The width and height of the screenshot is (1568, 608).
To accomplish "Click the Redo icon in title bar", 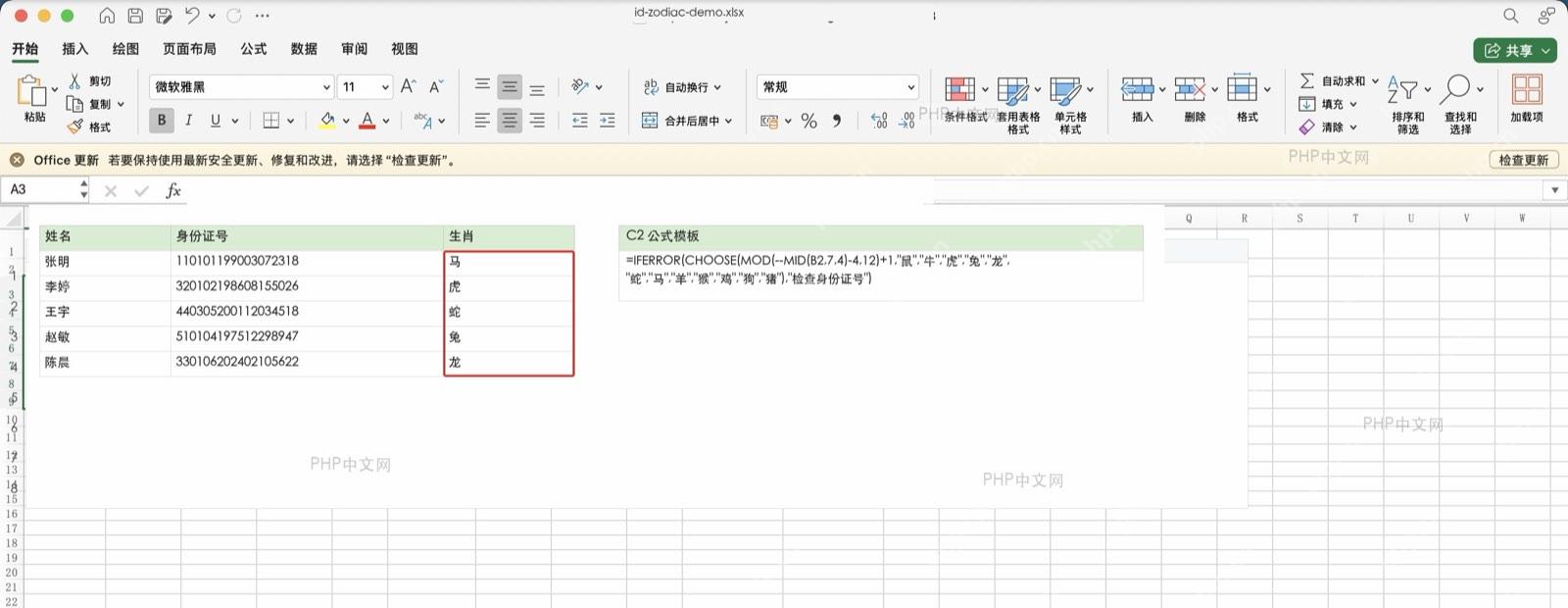I will pyautogui.click(x=234, y=16).
